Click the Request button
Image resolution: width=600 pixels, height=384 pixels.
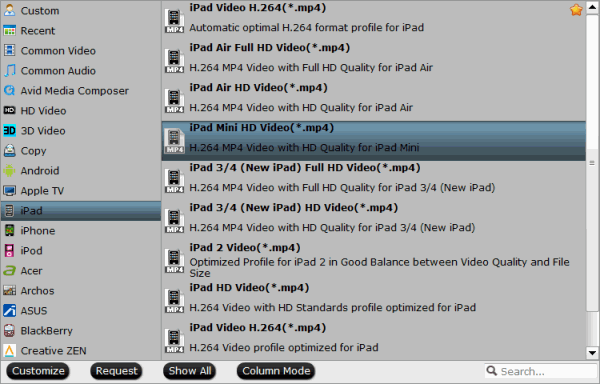click(116, 371)
